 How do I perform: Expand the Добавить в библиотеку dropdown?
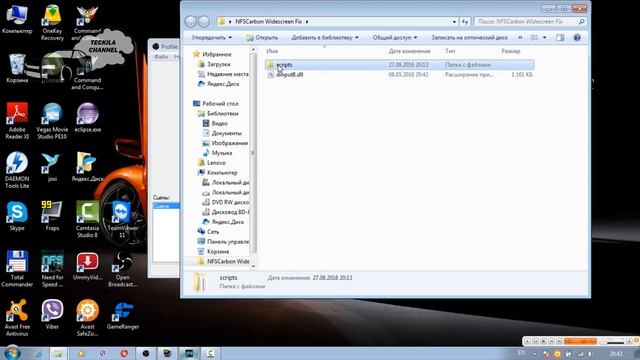[x=325, y=38]
